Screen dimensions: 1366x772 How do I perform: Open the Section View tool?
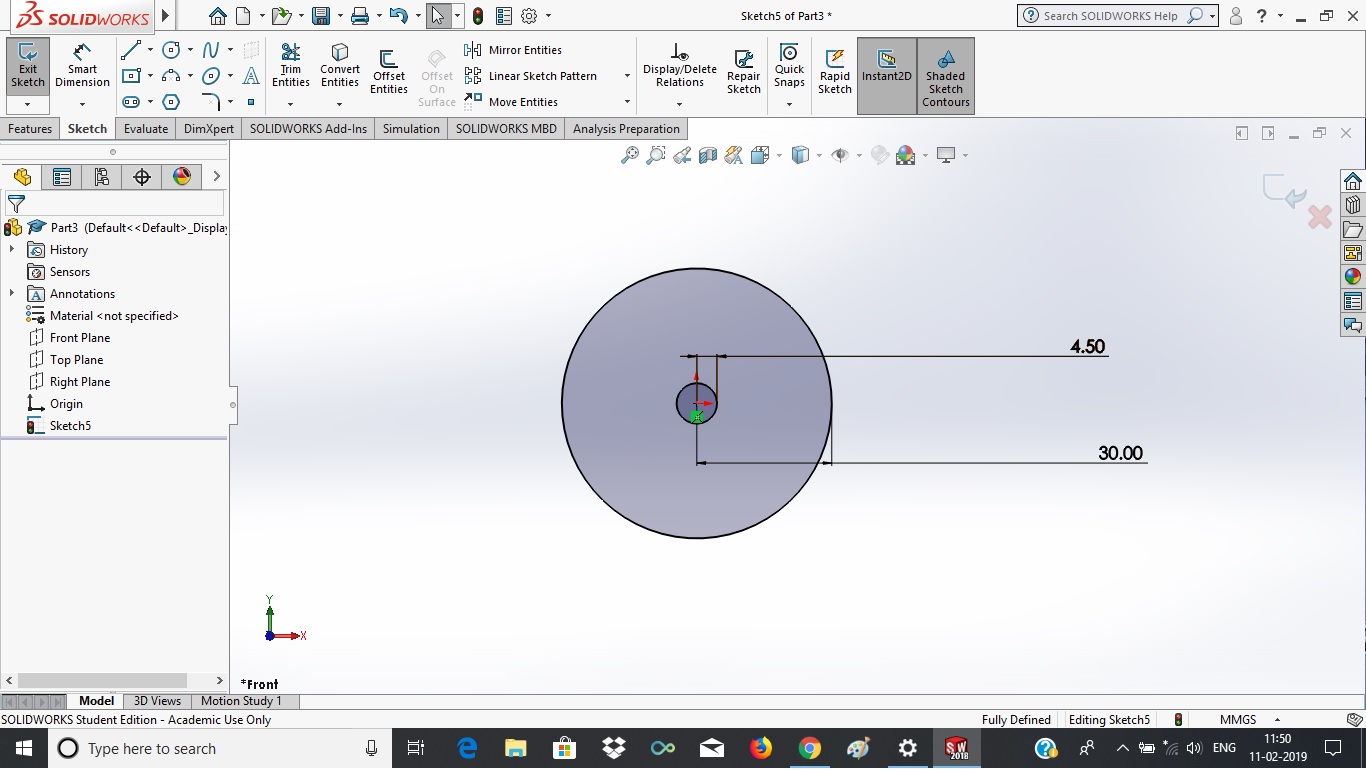click(x=708, y=155)
